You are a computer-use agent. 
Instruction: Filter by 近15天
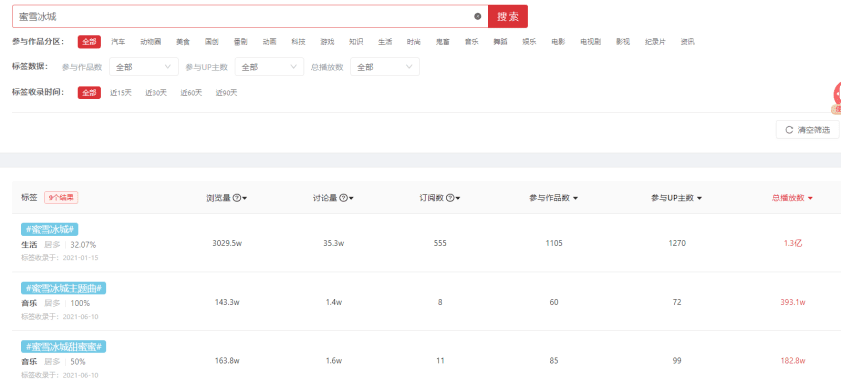(121, 93)
